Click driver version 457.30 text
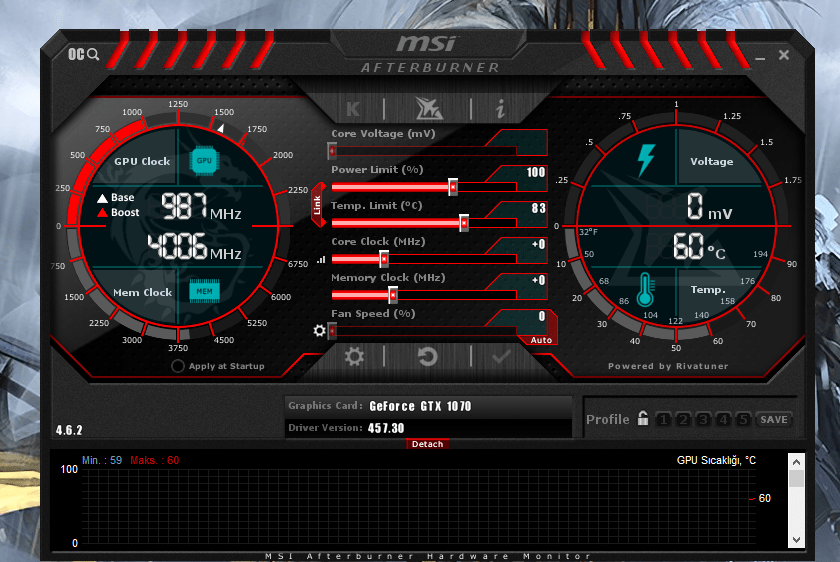This screenshot has width=840, height=562. [386, 428]
